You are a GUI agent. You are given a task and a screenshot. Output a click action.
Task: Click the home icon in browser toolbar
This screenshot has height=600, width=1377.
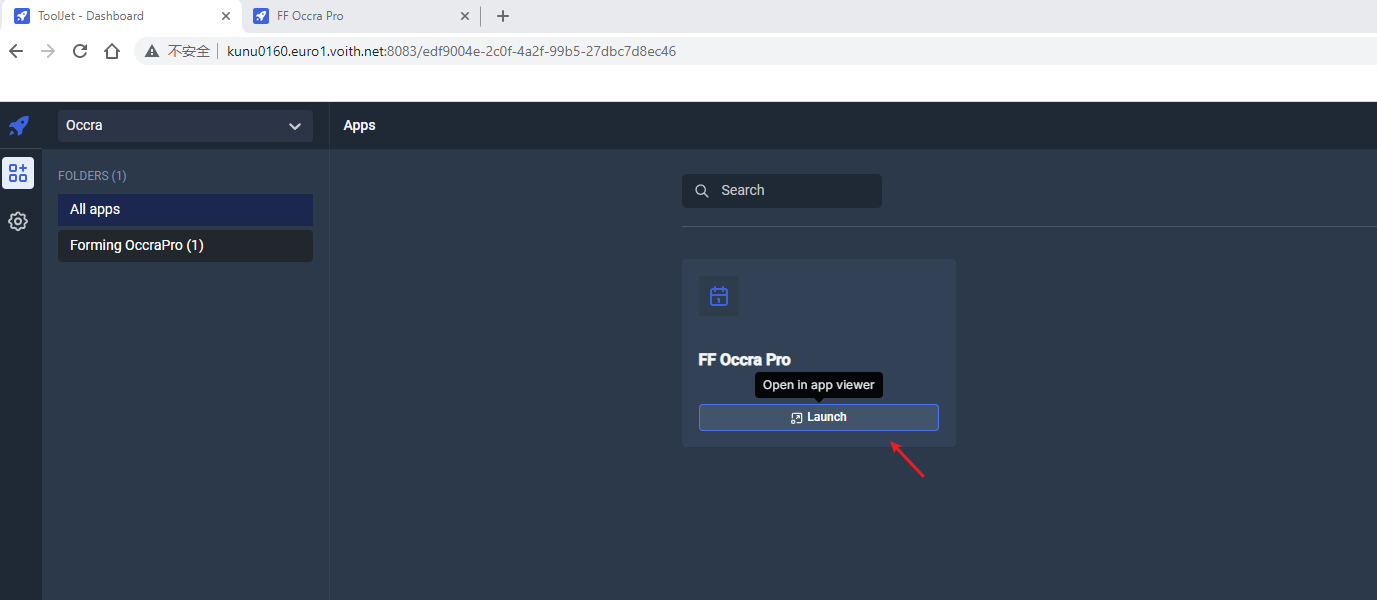[111, 50]
